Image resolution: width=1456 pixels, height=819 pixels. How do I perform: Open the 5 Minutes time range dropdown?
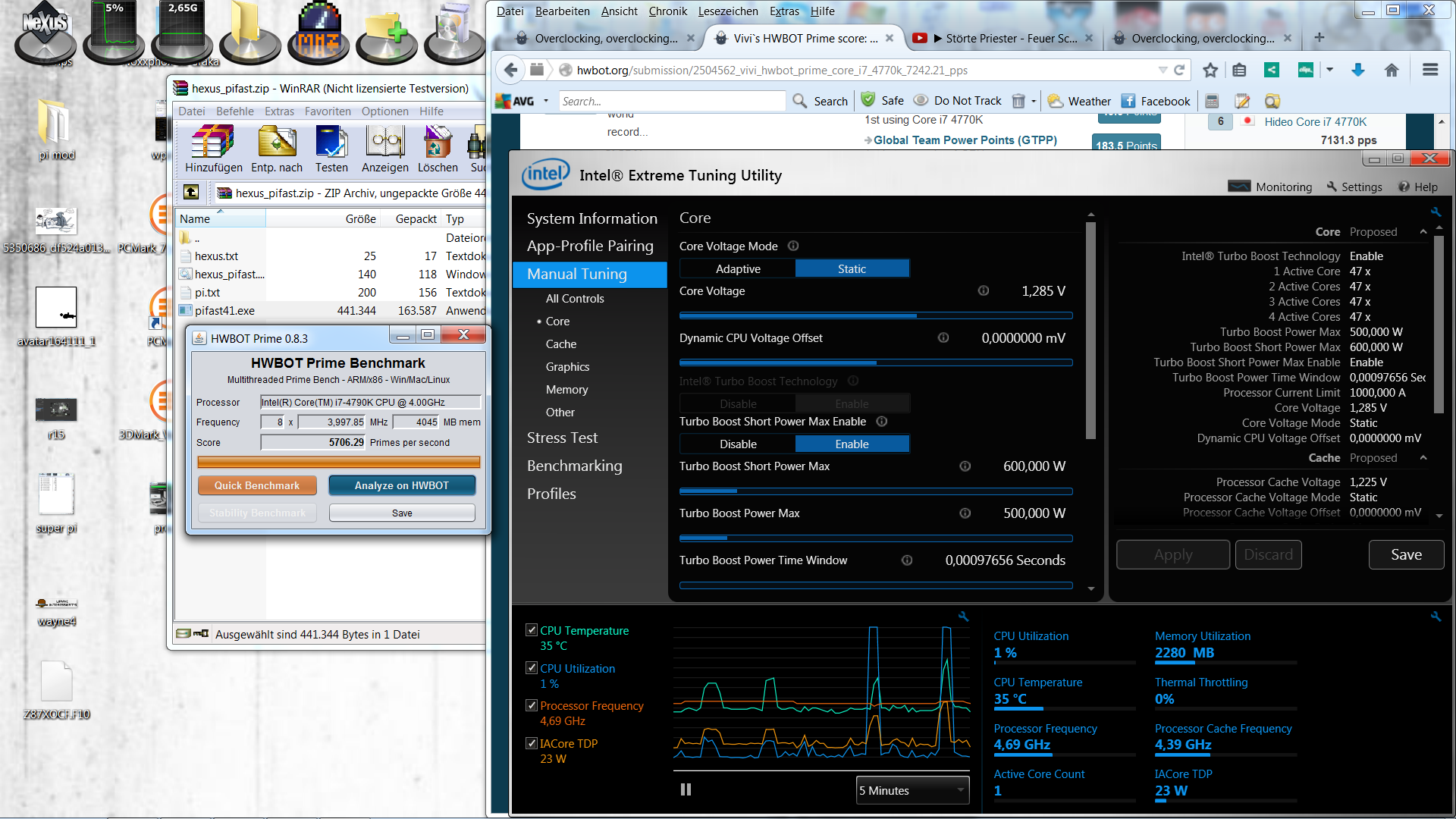click(x=913, y=790)
